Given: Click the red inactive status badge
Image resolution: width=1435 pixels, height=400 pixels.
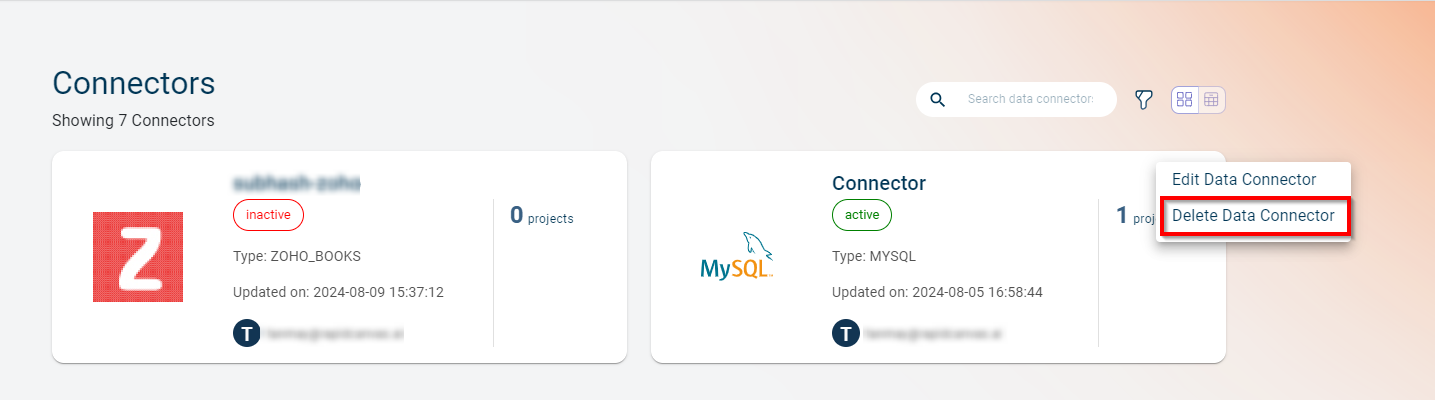Looking at the screenshot, I should point(268,215).
